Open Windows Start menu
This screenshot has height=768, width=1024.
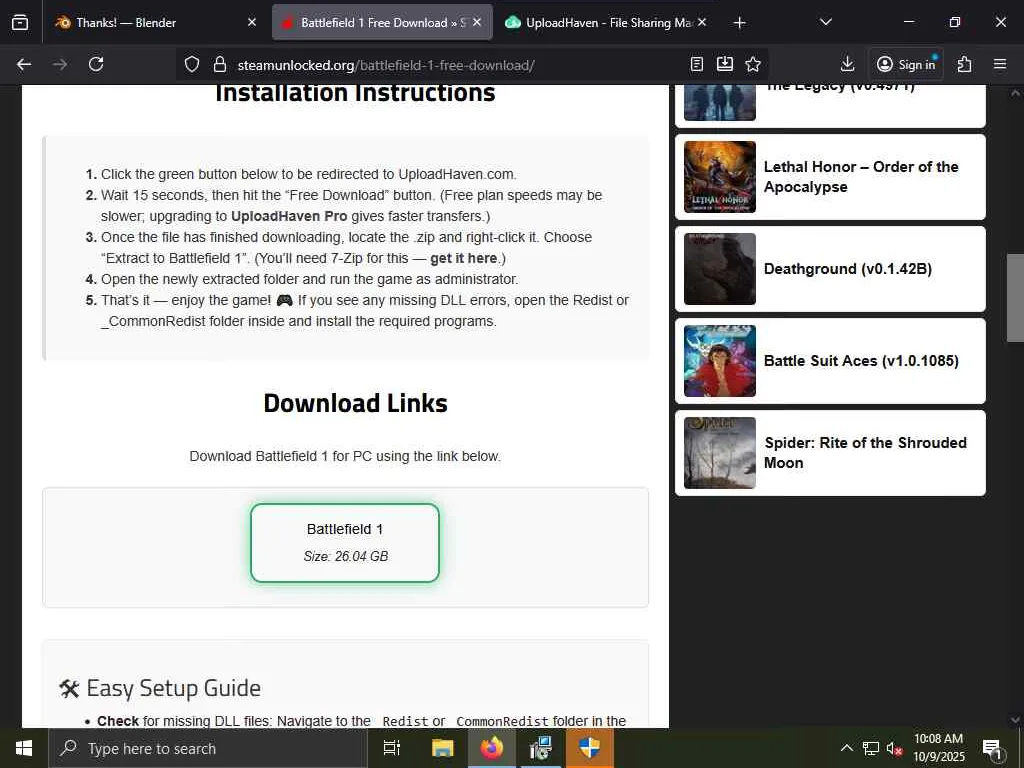(24, 748)
